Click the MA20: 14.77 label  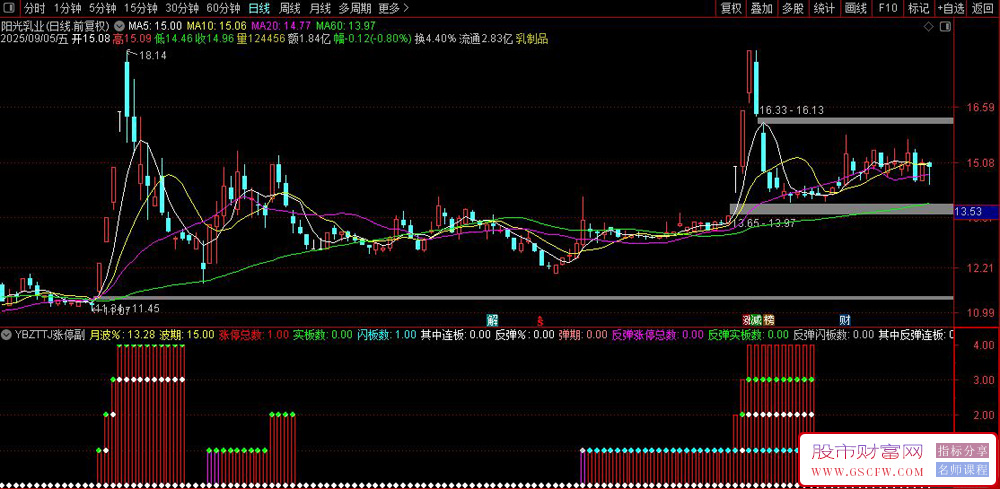click(281, 26)
